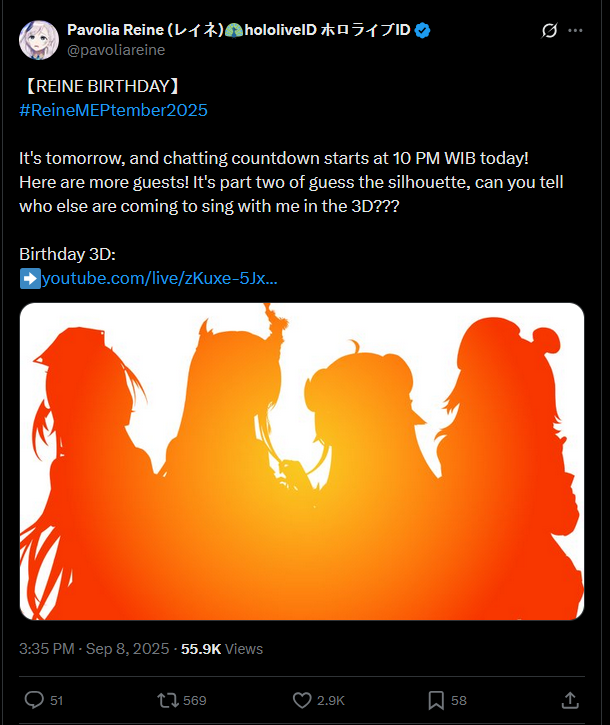Click the 569 repost count
The width and height of the screenshot is (610, 725).
(194, 700)
